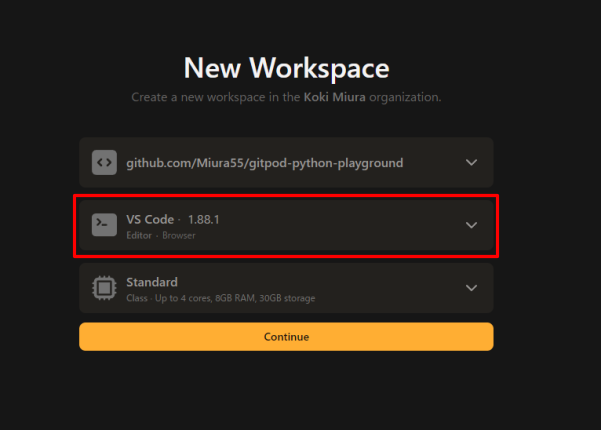Click the Standard class CPU chip icon
The height and width of the screenshot is (430, 601).
(105, 288)
